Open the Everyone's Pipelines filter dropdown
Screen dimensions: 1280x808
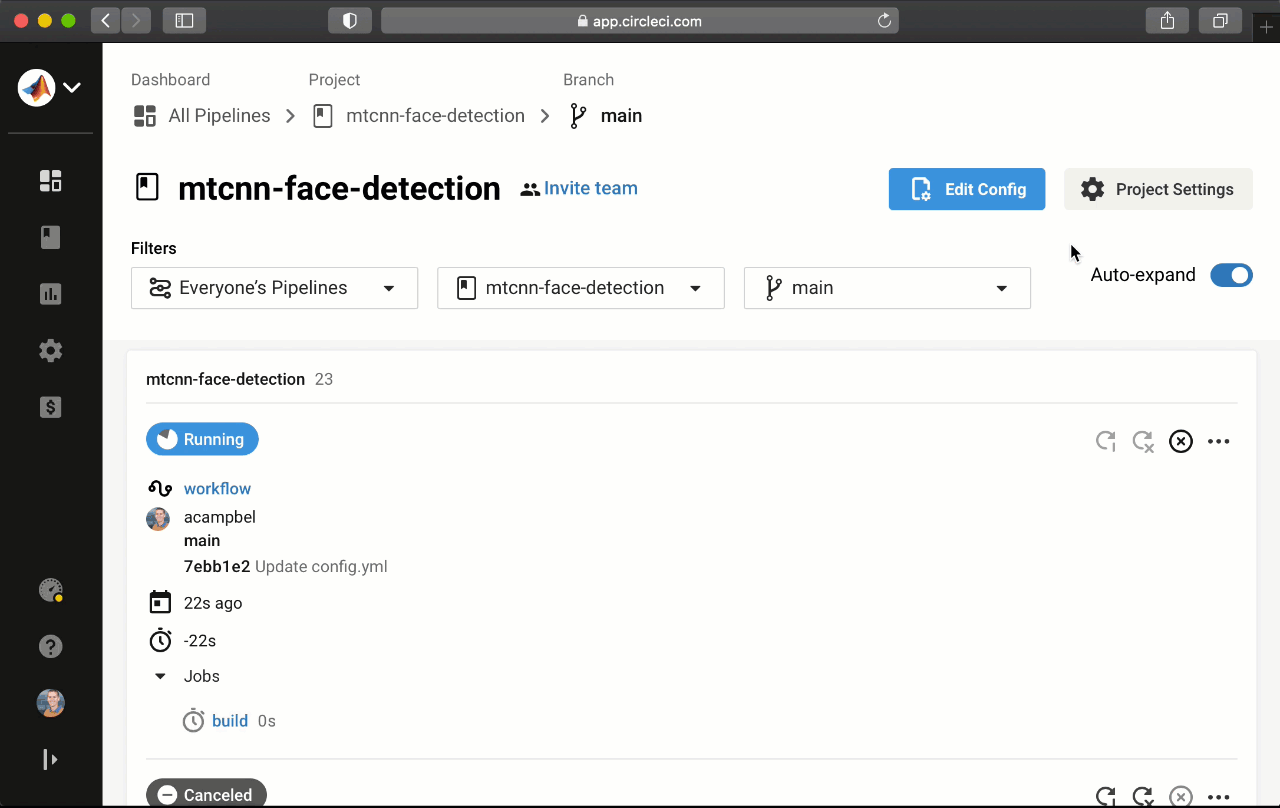pos(274,288)
